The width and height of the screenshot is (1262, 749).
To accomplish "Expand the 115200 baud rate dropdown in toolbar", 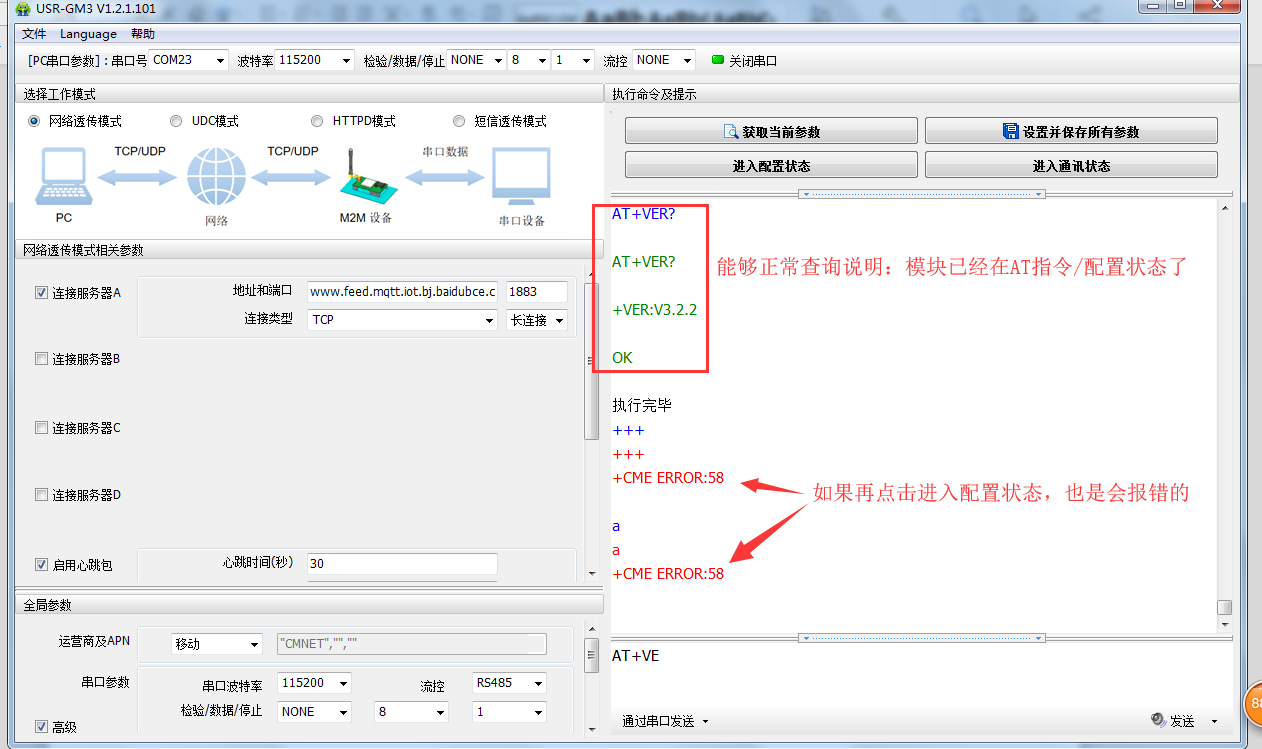I will (314, 60).
